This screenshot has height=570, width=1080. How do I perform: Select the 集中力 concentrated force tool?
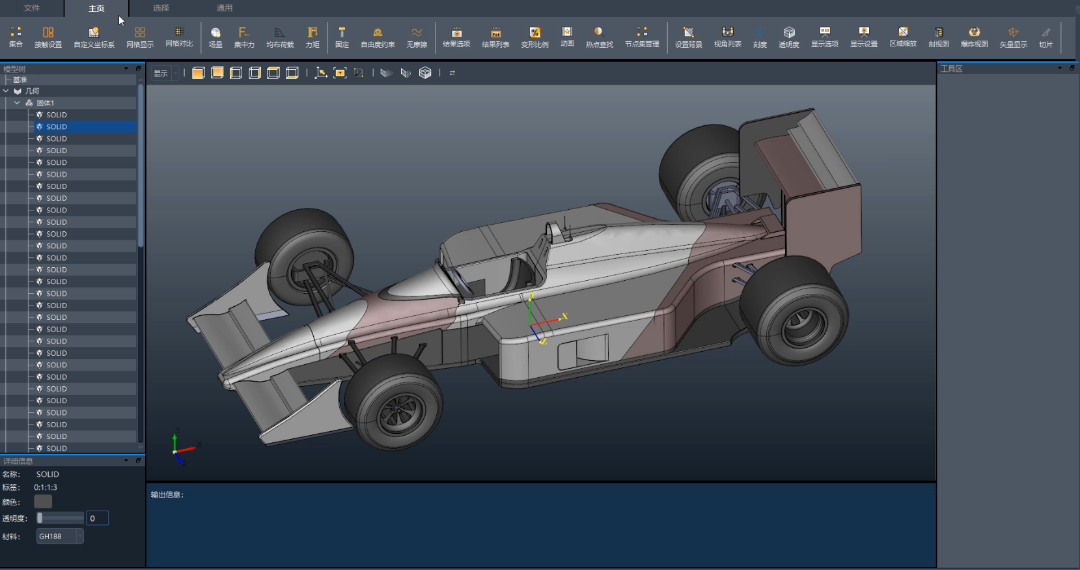244,37
